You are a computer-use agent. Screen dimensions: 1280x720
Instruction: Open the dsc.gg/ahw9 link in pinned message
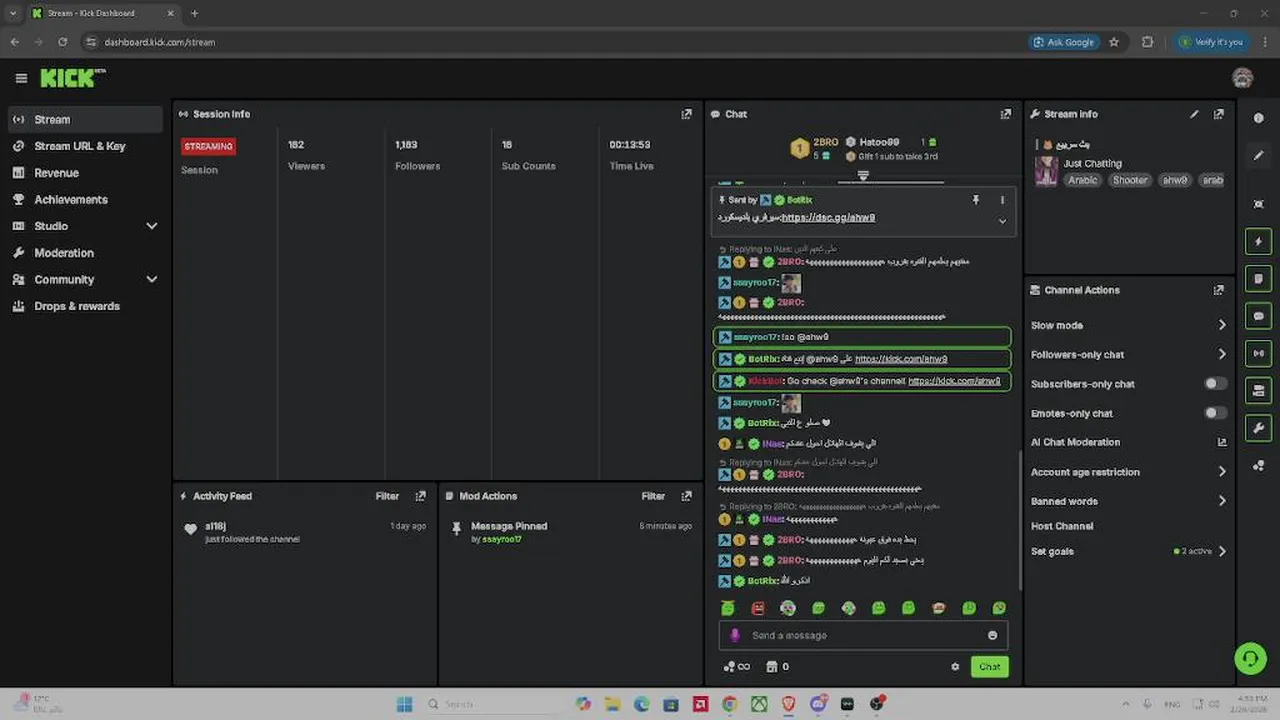click(828, 218)
